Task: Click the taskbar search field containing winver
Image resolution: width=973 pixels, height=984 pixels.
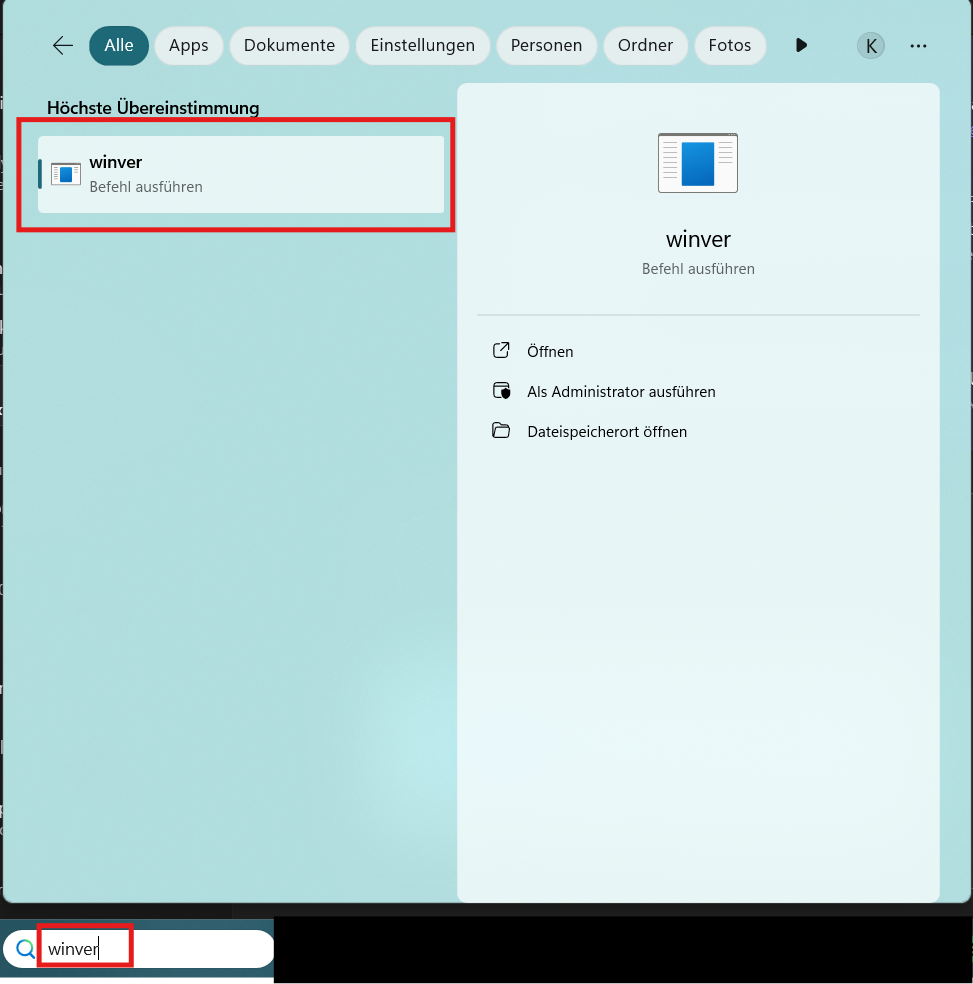Action: click(x=138, y=948)
